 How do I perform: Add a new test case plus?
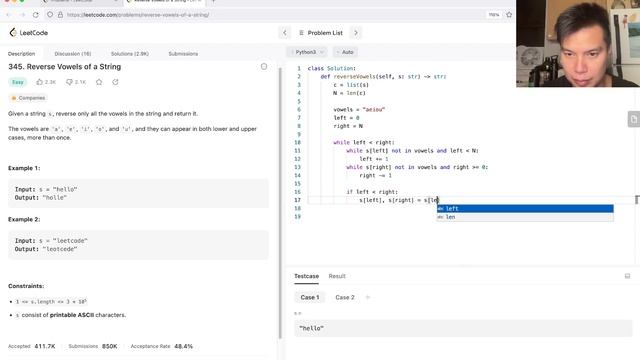click(368, 298)
